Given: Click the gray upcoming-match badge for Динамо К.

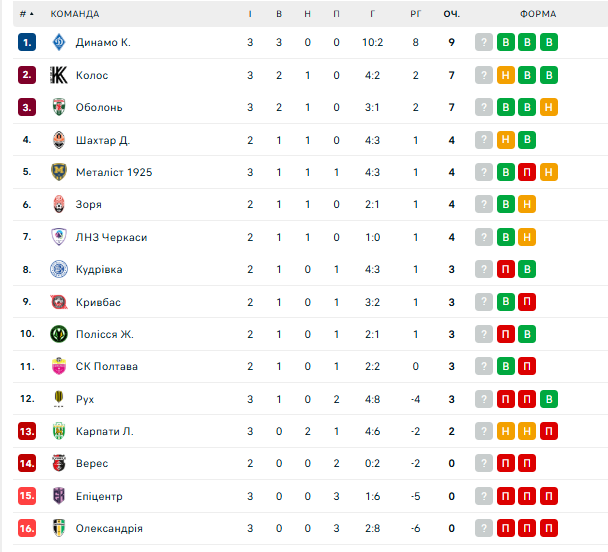Looking at the screenshot, I should tap(484, 43).
